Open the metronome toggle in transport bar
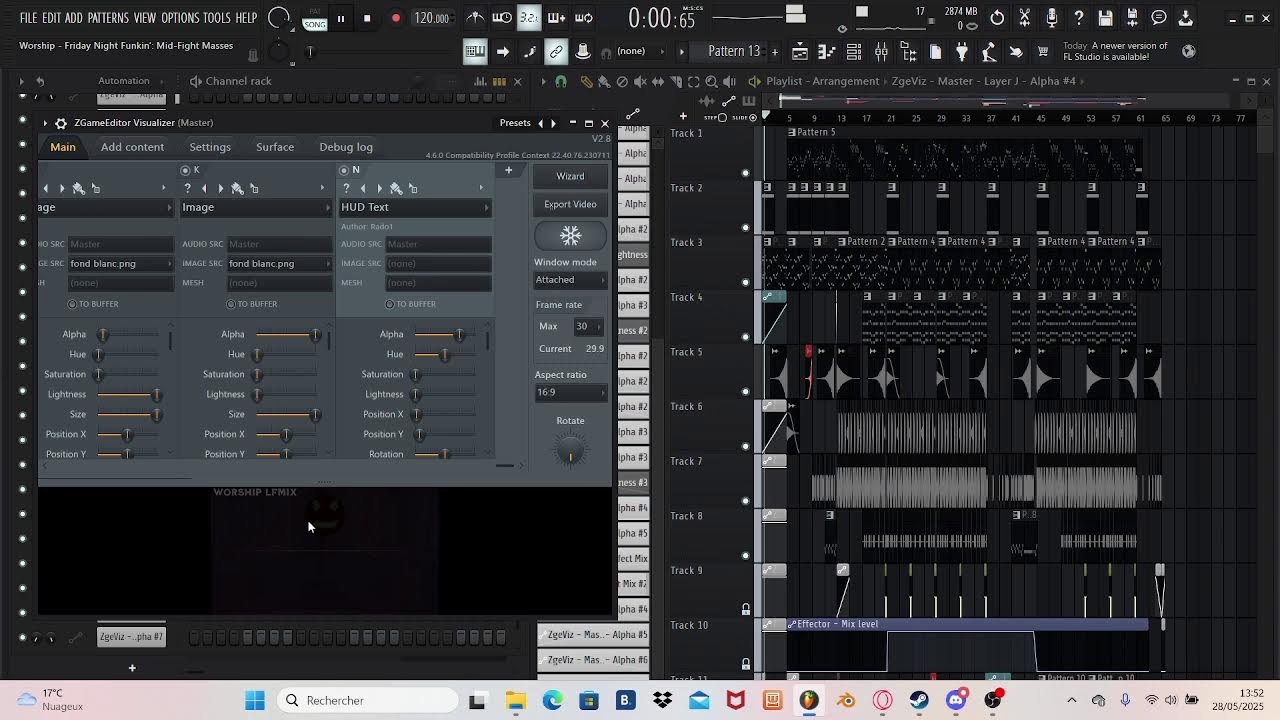This screenshot has width=1280, height=720. click(x=475, y=18)
